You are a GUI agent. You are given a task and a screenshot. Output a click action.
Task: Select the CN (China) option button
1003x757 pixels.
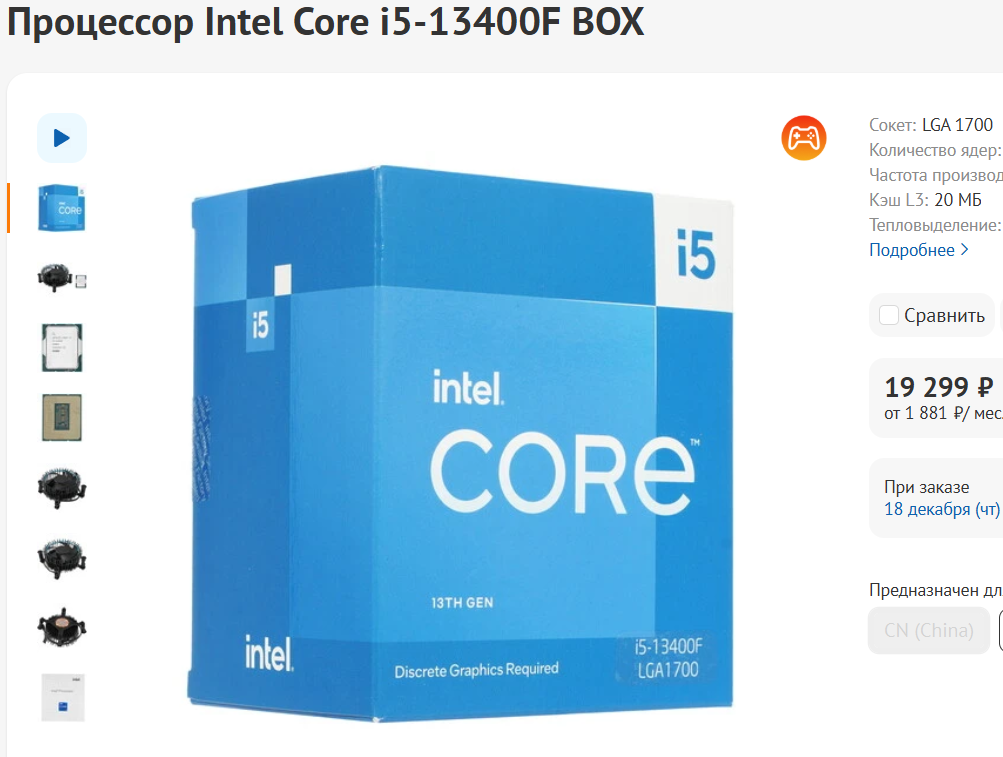[928, 630]
